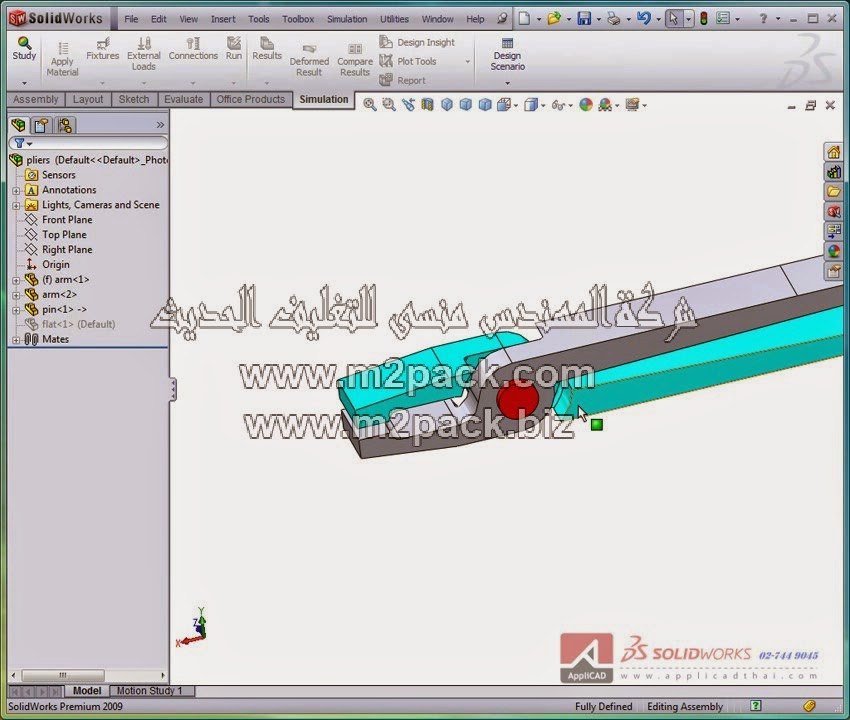The image size is (850, 720).
Task: Click the Hide/Show Items glasses icon
Action: 558,105
